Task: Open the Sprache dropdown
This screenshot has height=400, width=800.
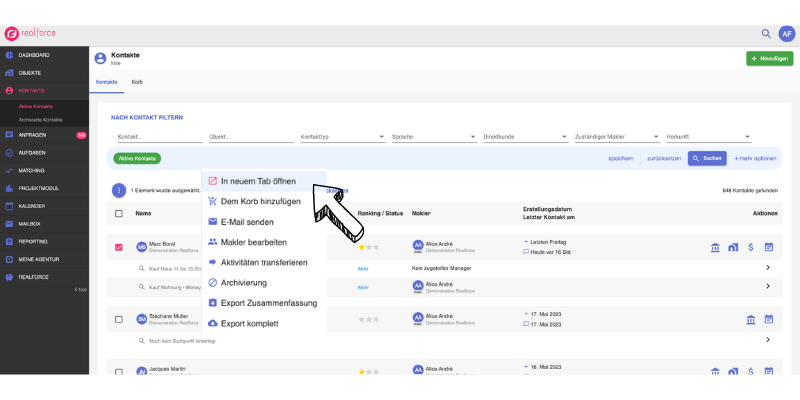Action: click(434, 137)
